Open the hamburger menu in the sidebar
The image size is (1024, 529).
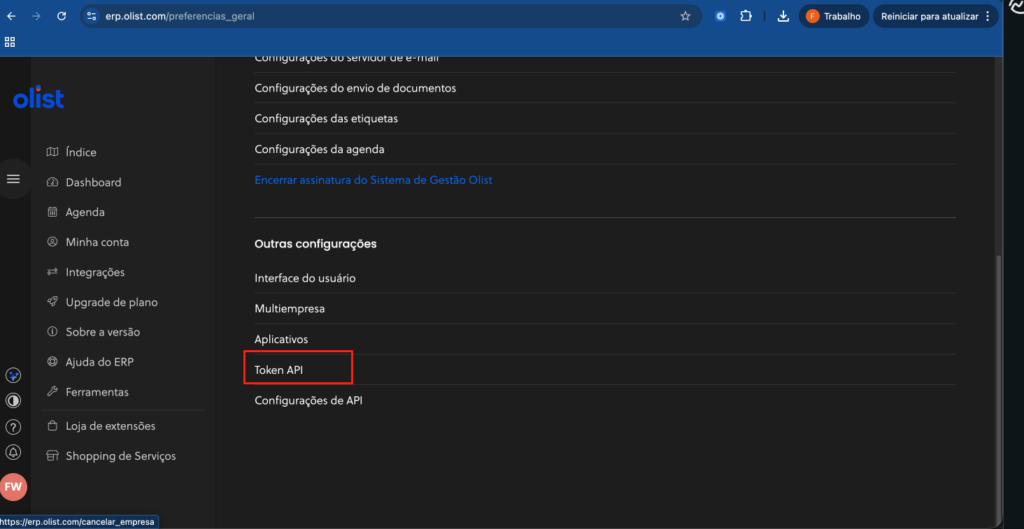tap(13, 179)
